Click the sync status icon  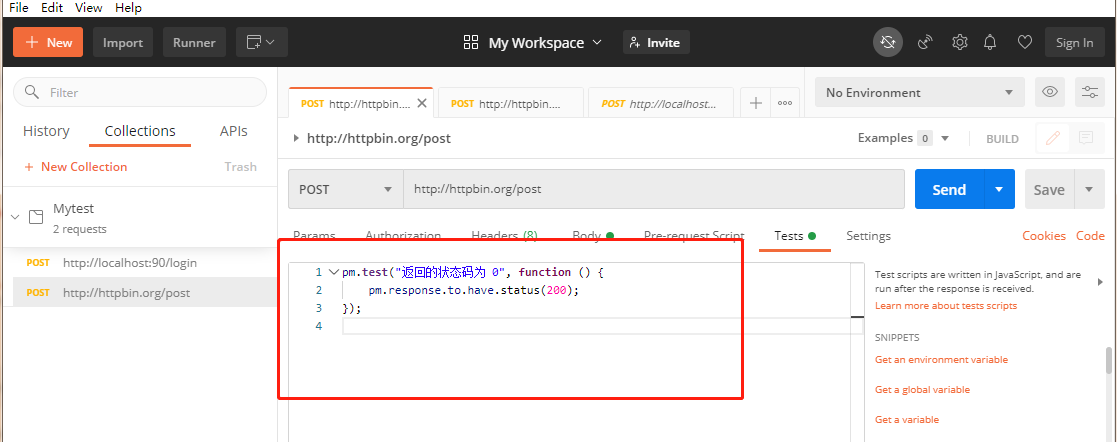click(x=888, y=43)
